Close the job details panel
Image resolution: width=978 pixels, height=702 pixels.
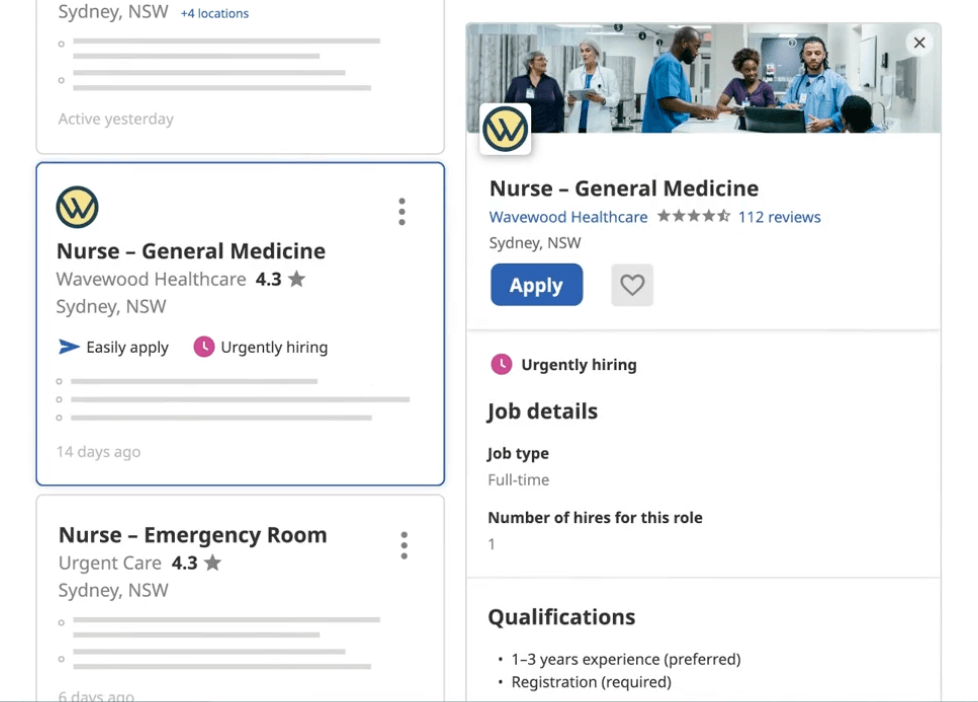[x=919, y=42]
